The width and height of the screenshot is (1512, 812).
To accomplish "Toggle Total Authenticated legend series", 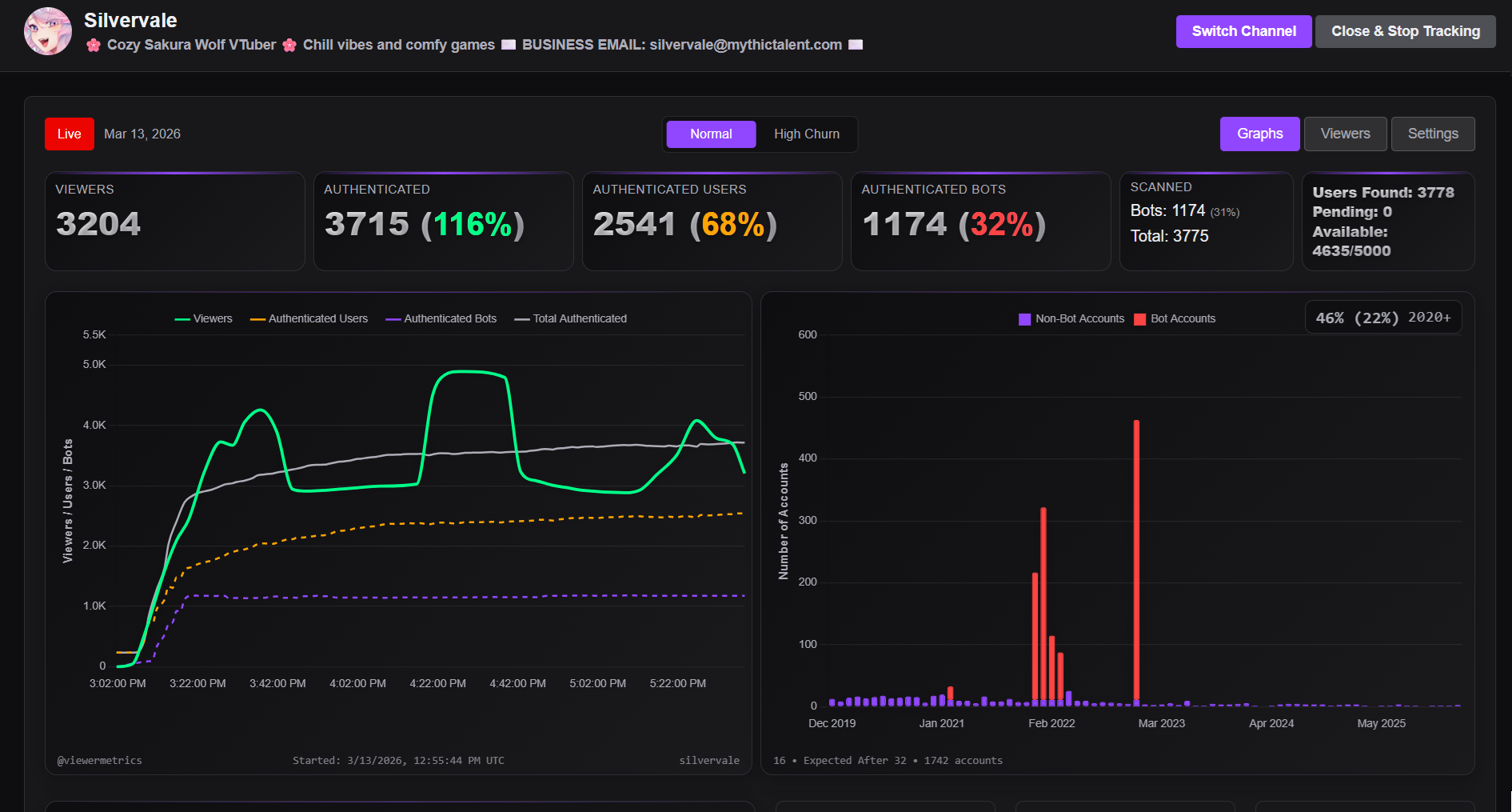I will 570,318.
